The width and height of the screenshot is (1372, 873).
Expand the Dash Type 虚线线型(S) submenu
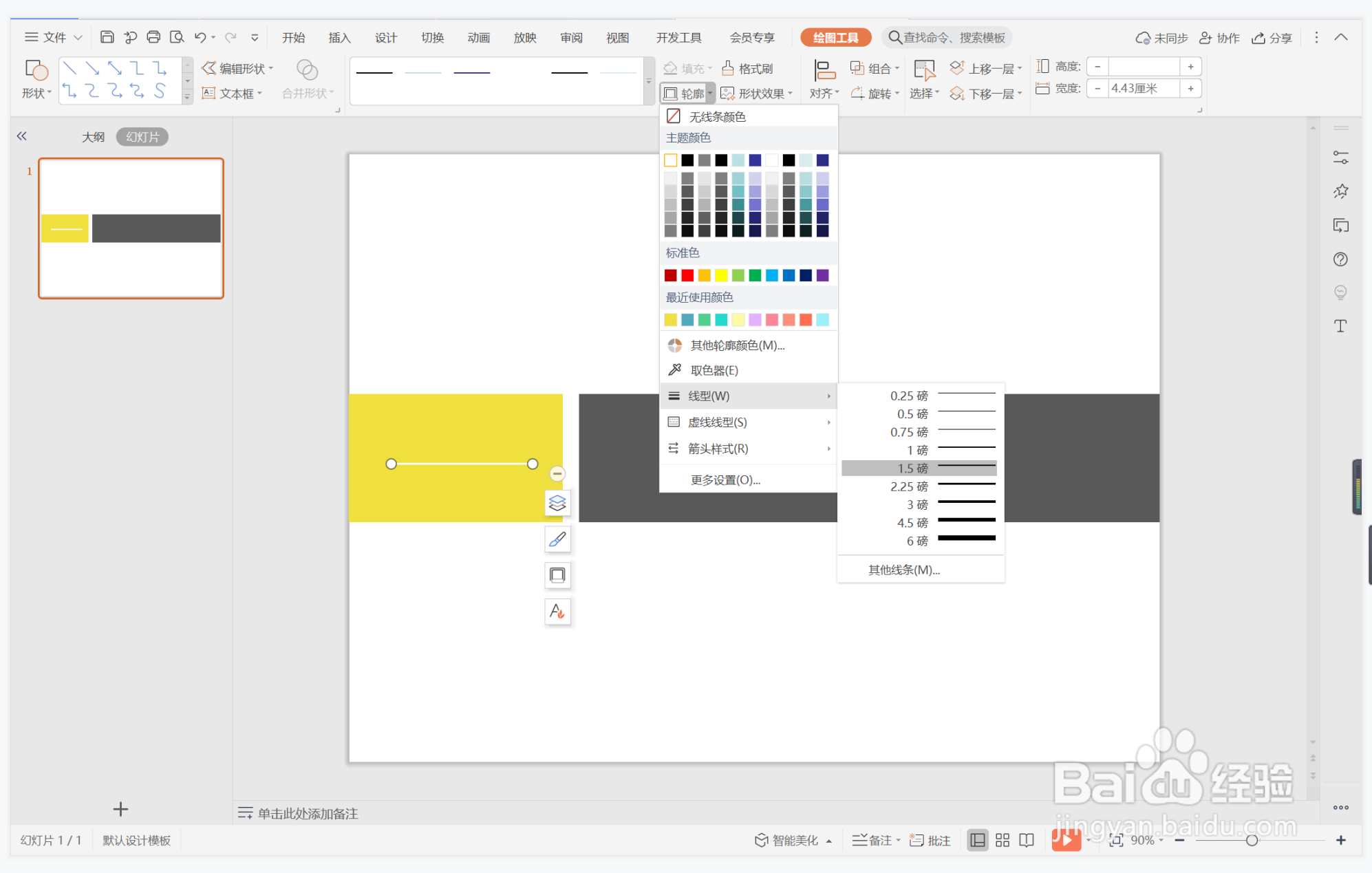click(x=749, y=422)
